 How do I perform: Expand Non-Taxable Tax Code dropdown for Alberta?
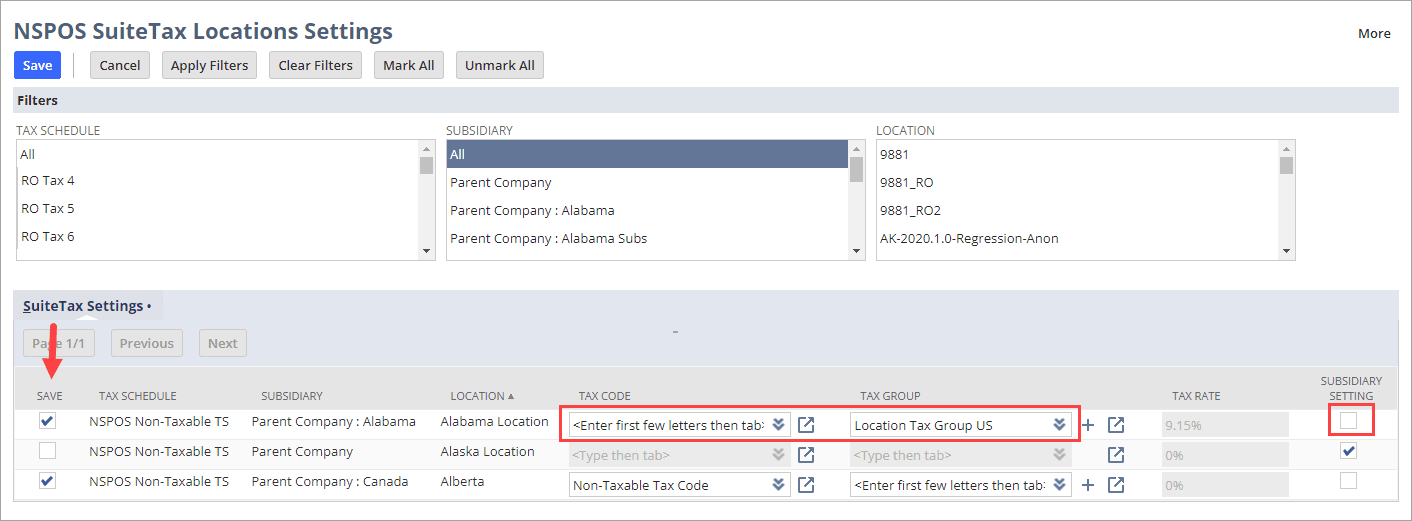click(778, 485)
